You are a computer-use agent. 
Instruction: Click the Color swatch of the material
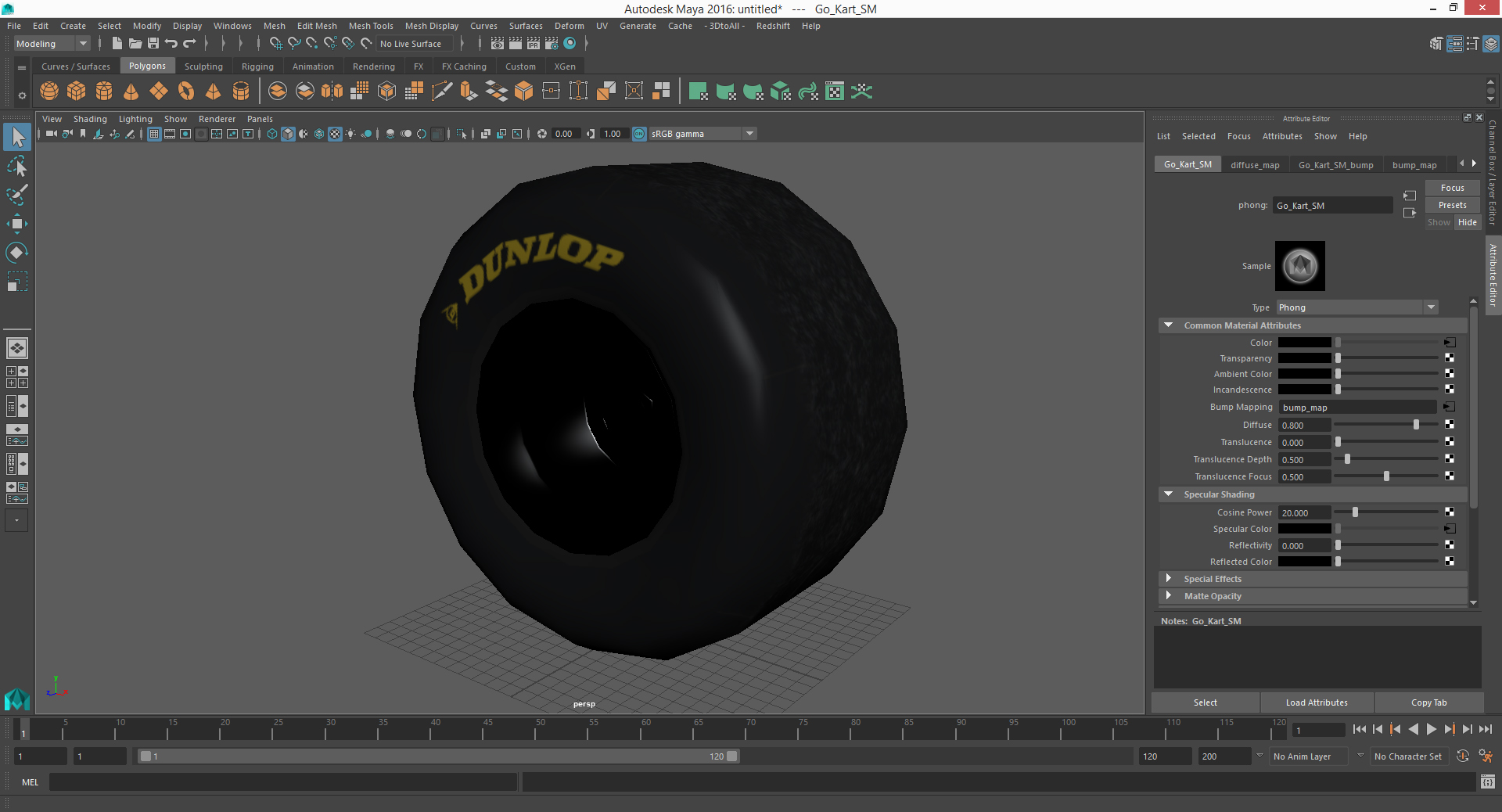[x=1304, y=343]
